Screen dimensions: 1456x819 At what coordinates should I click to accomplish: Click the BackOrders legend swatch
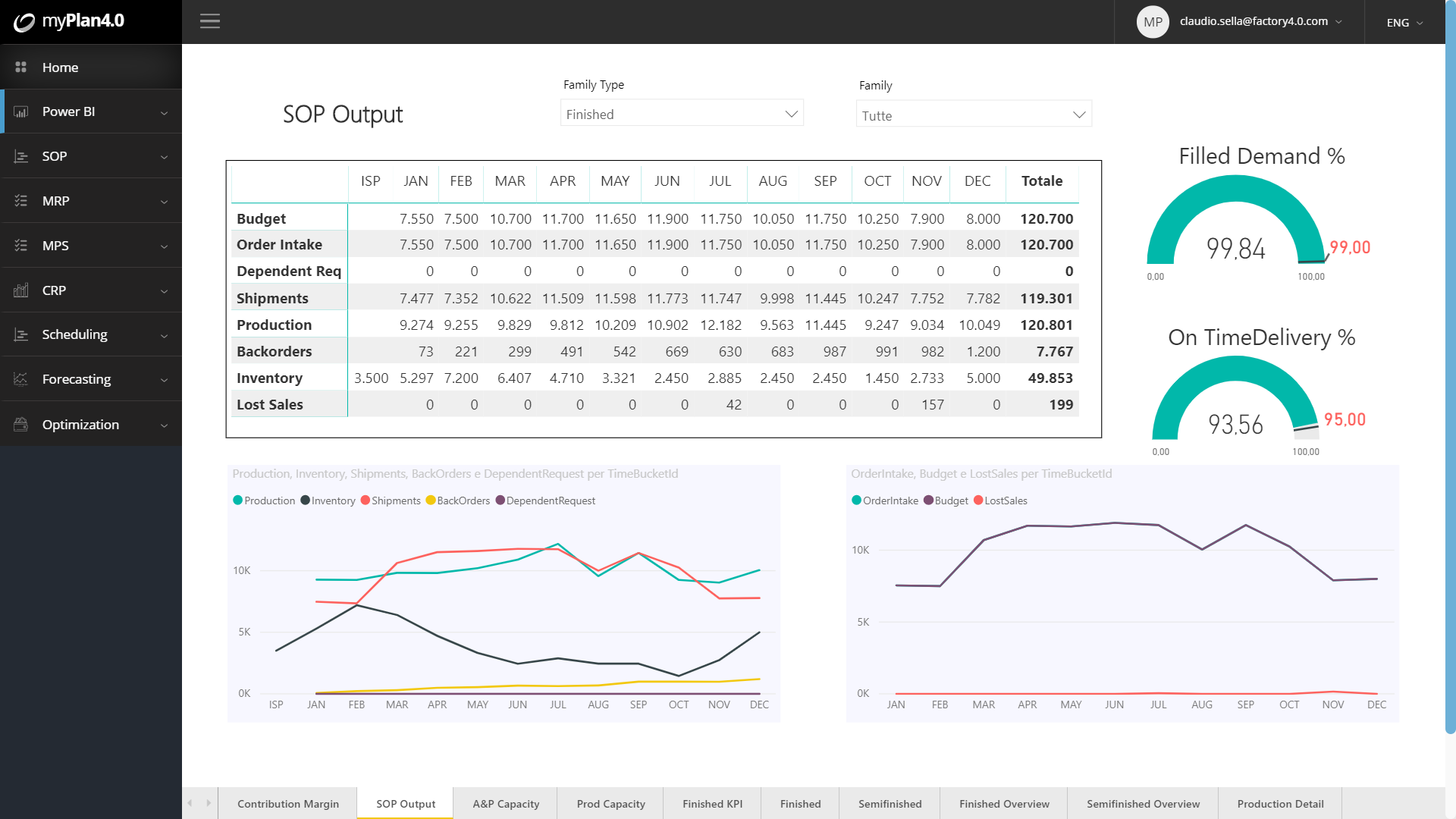(430, 500)
